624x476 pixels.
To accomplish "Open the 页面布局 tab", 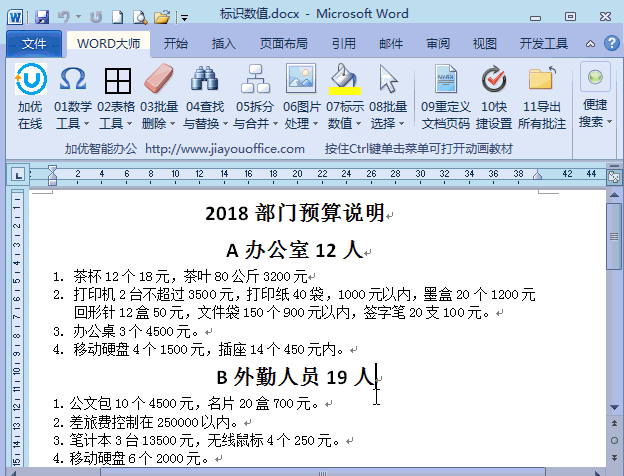I will pyautogui.click(x=284, y=43).
